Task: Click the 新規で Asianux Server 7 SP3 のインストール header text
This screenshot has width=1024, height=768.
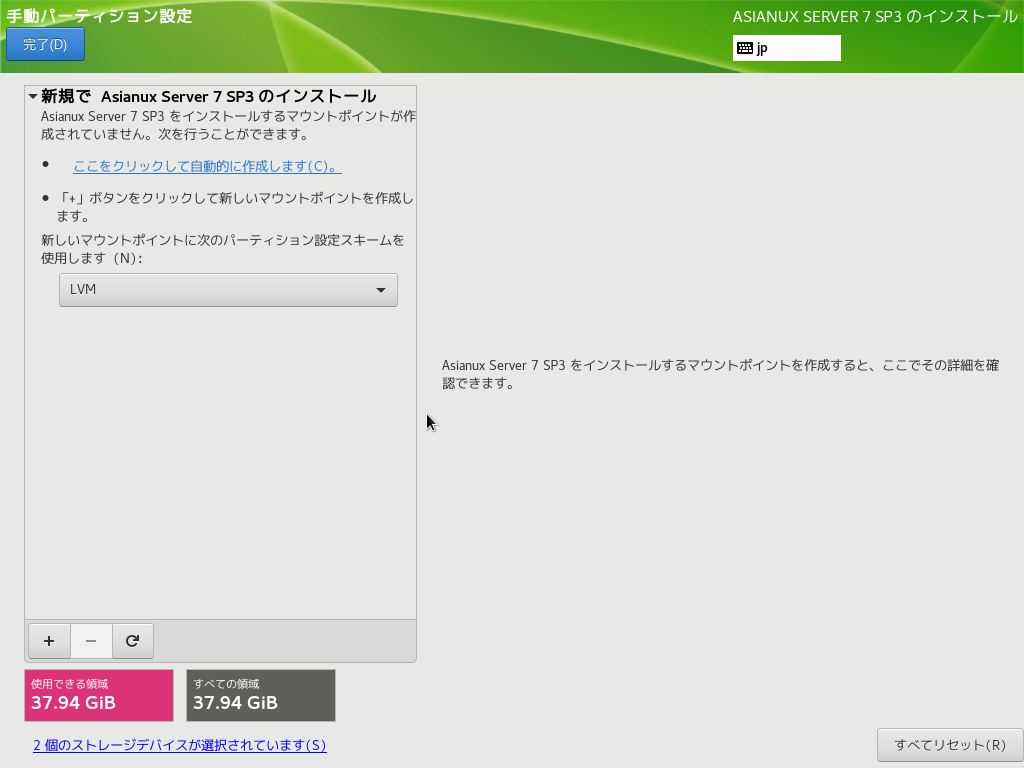Action: click(208, 96)
